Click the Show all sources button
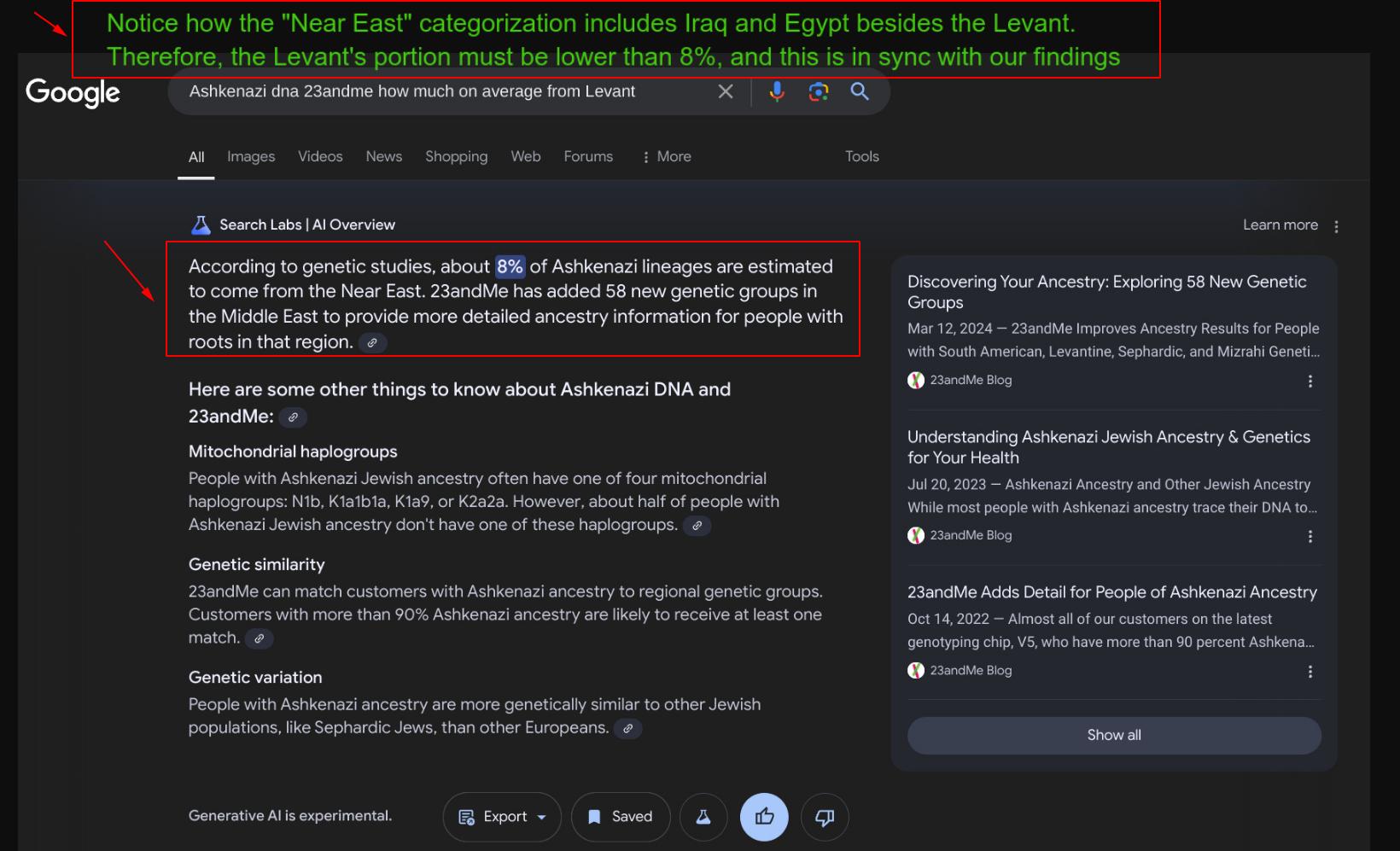This screenshot has width=1400, height=851. tap(1114, 735)
